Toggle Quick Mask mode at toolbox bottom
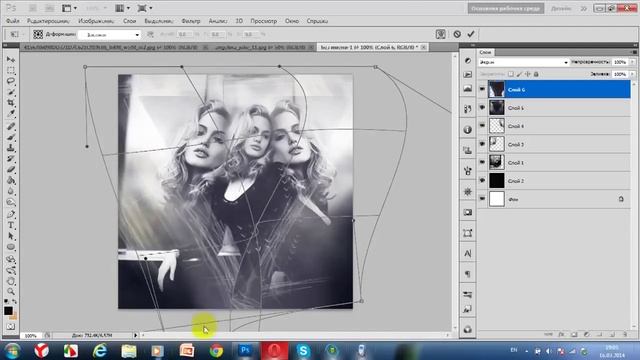Viewport: 640px width, 360px height. (x=11, y=327)
